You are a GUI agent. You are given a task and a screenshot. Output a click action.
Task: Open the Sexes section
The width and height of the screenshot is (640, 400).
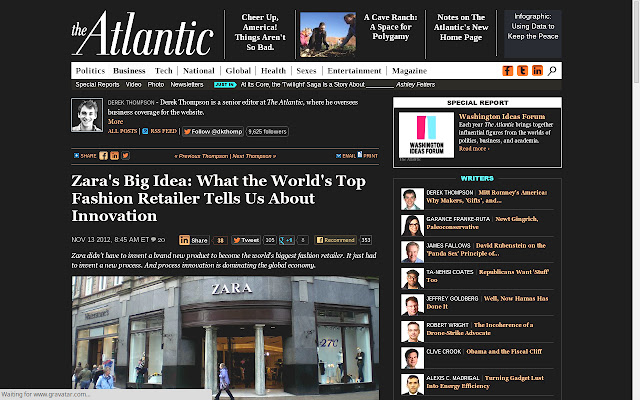[x=306, y=71]
